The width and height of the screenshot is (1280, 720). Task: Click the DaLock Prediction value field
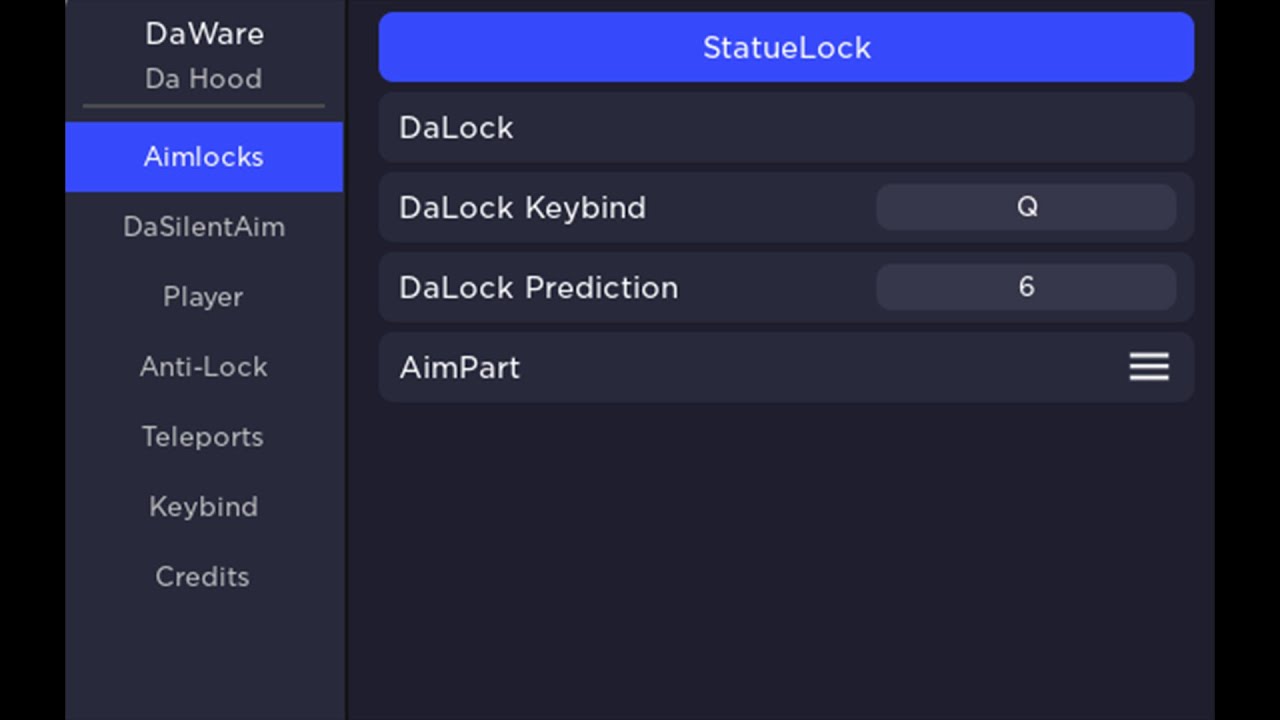coord(1026,287)
